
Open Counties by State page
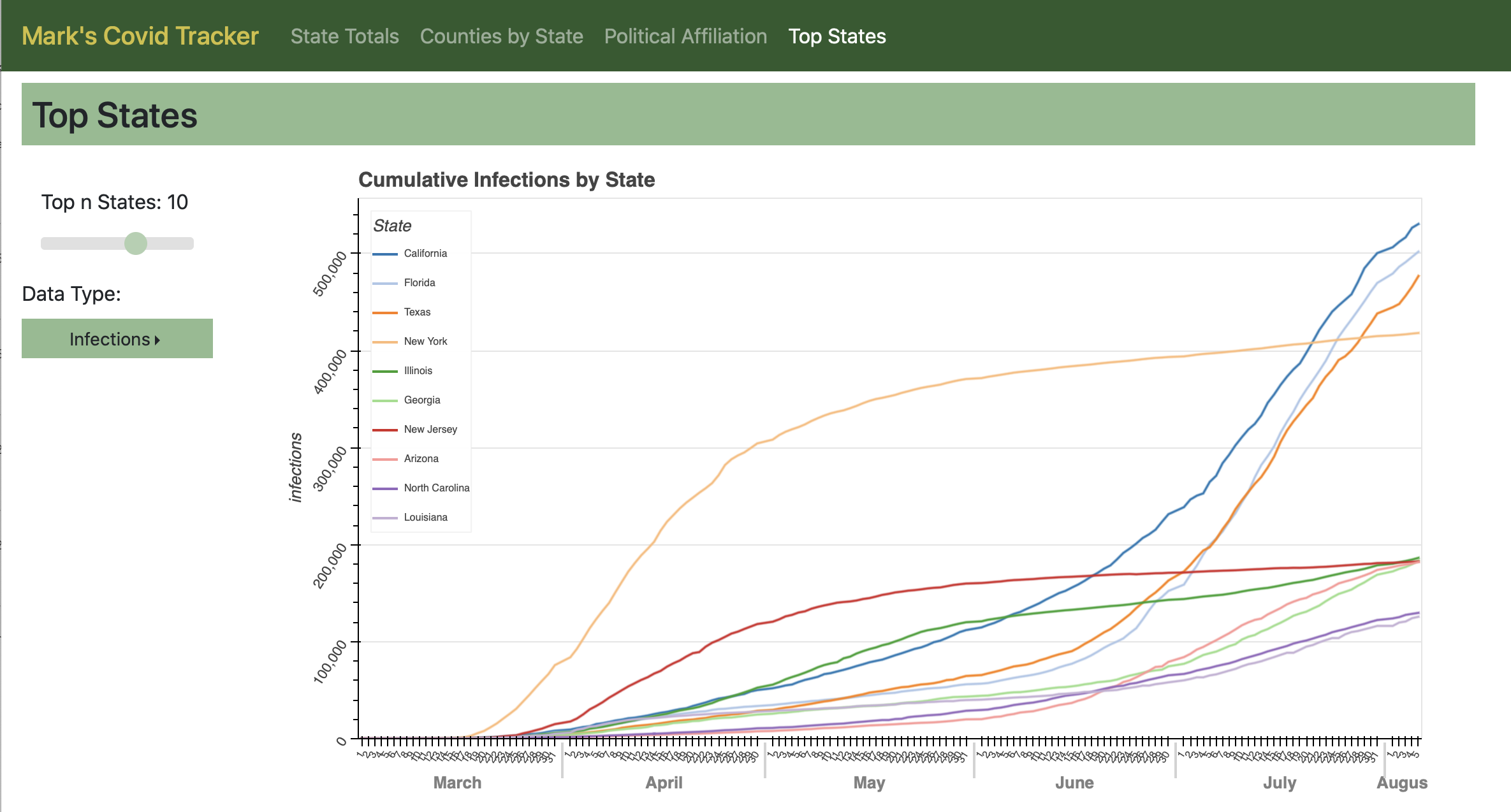[501, 36]
